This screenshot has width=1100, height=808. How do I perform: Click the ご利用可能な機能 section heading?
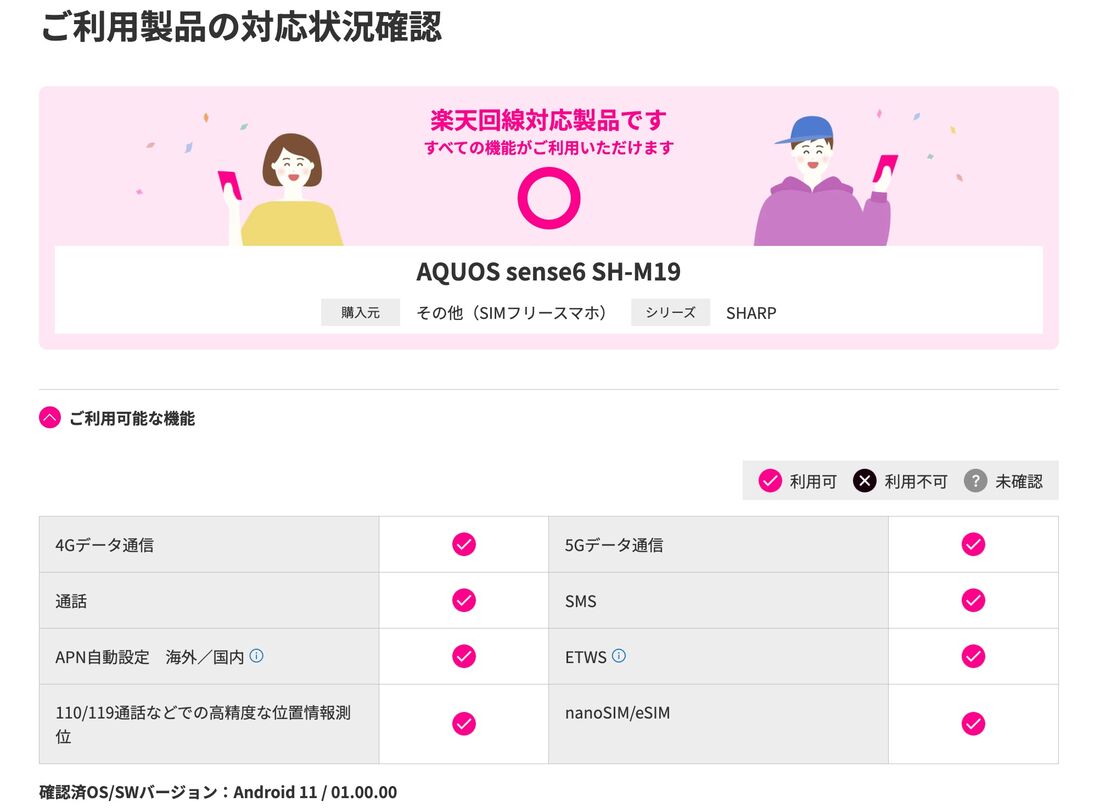click(x=132, y=419)
